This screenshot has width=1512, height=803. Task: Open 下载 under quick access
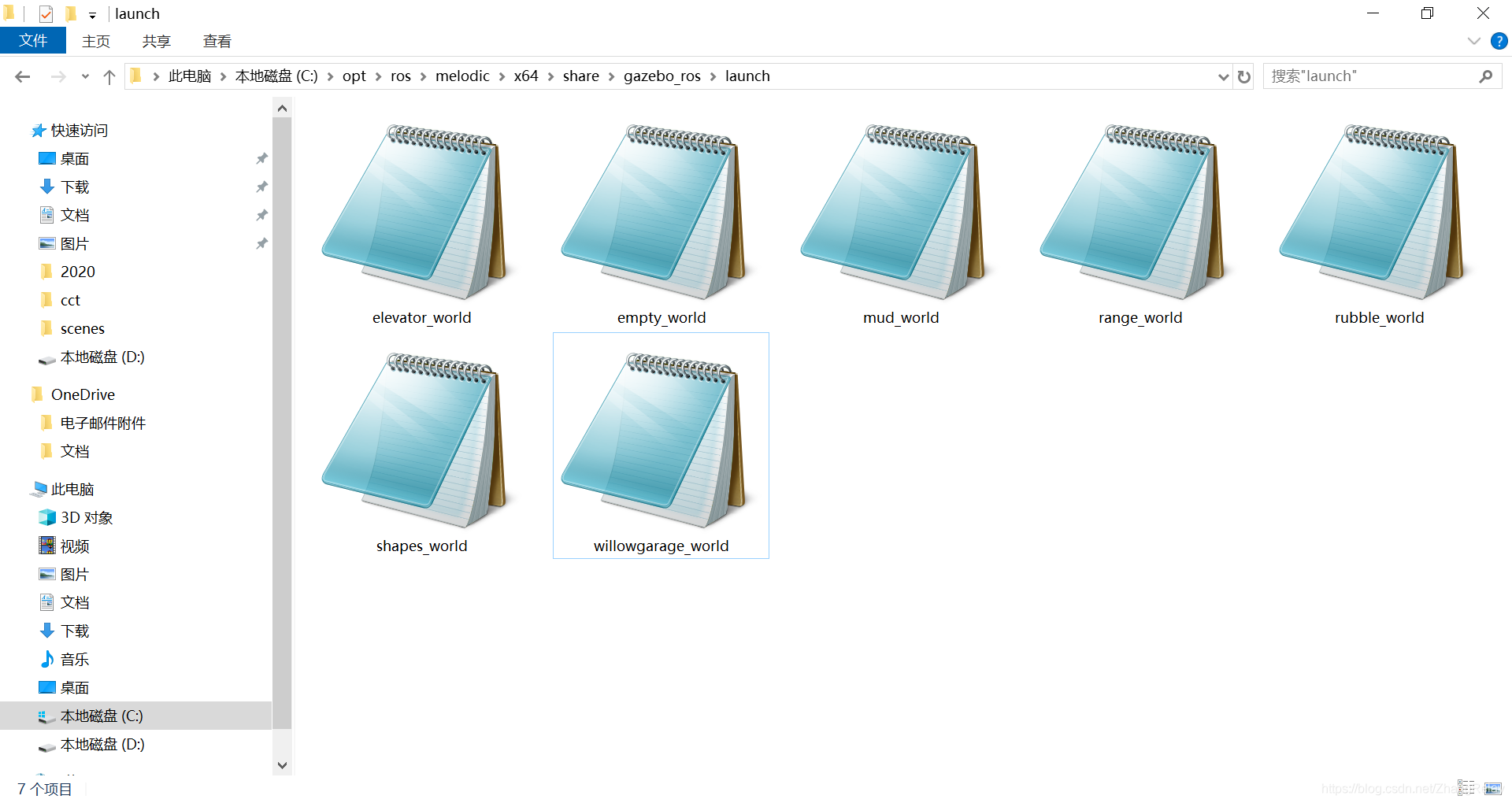pyautogui.click(x=75, y=187)
